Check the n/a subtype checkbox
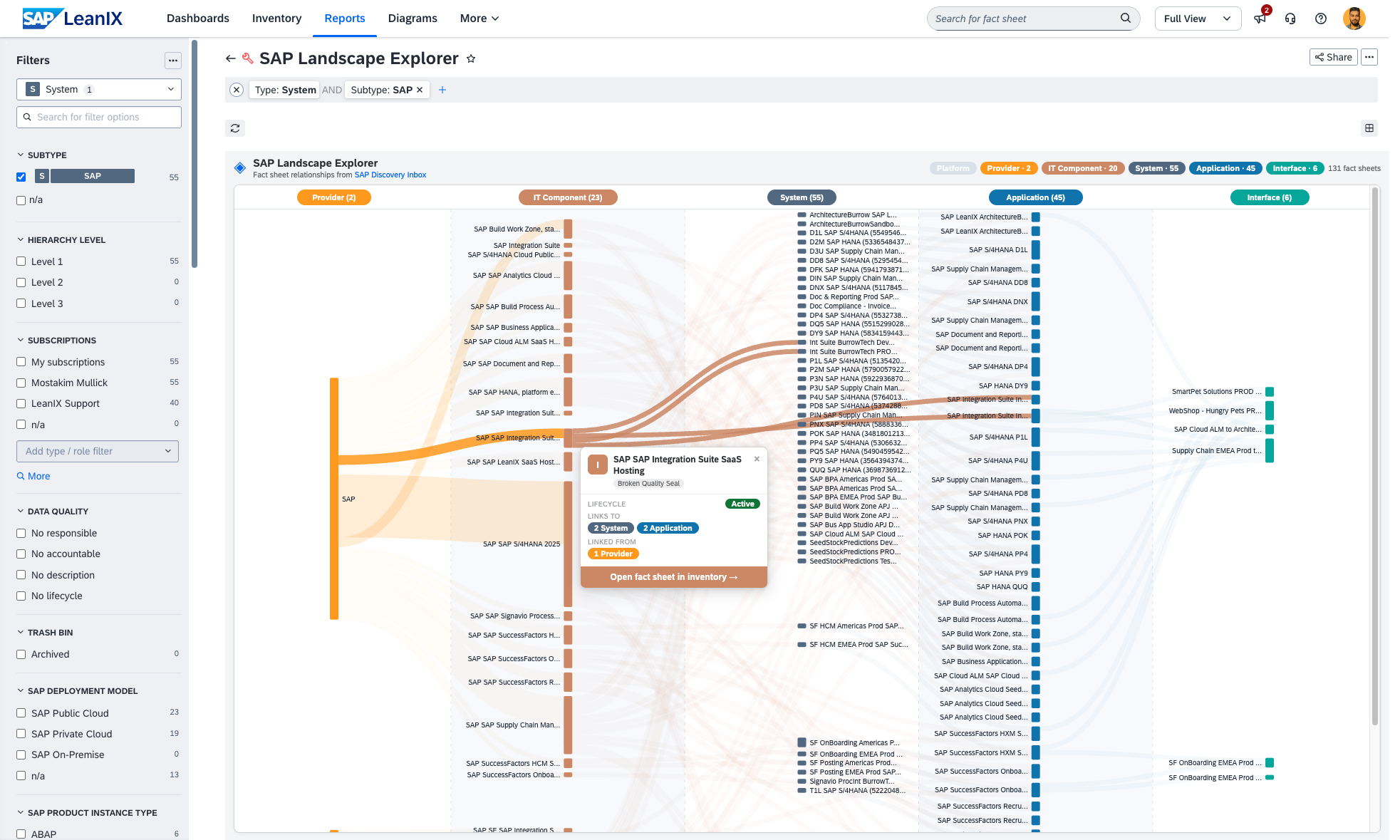This screenshot has height=840, width=1400. coord(21,200)
